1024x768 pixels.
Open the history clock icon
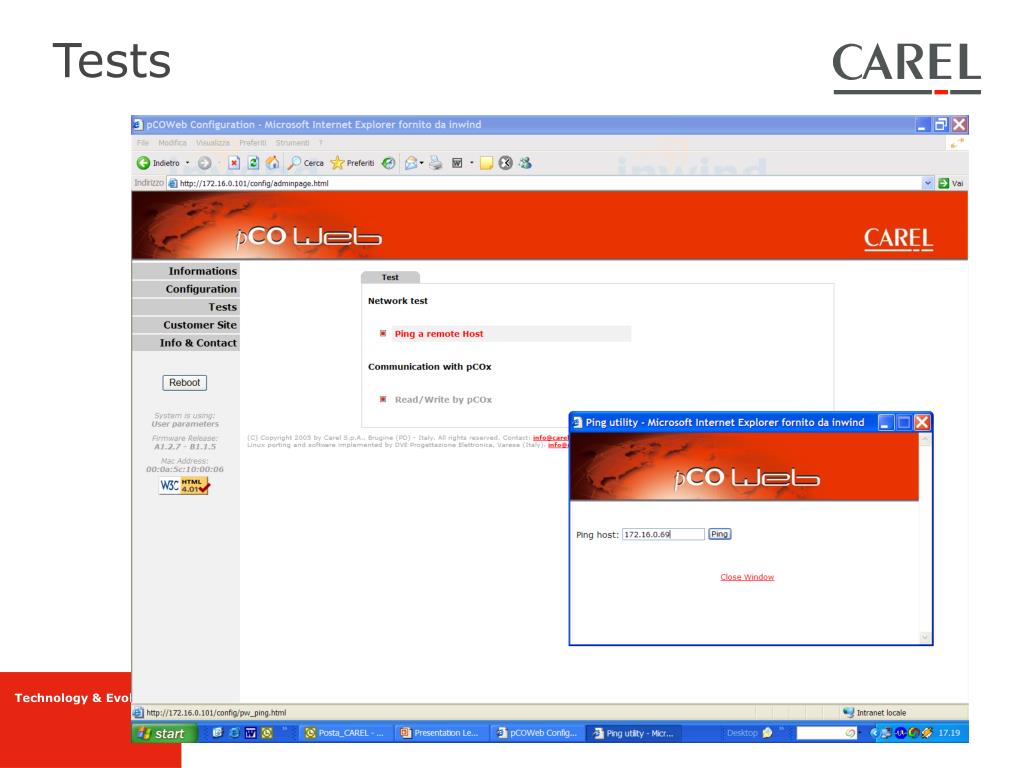coord(389,163)
